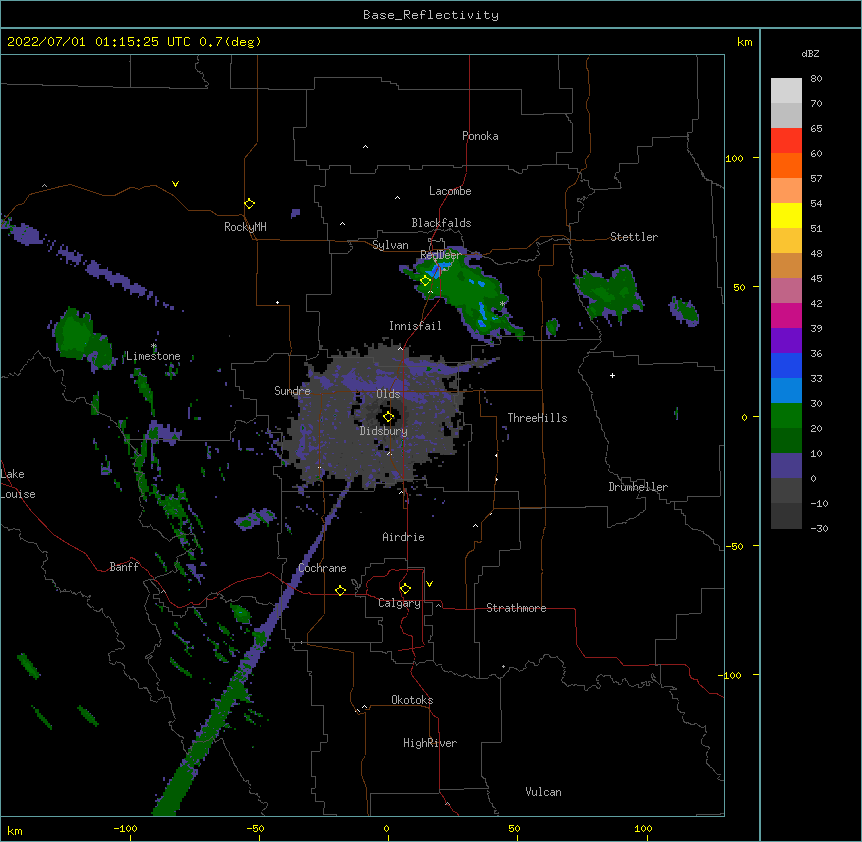
Task: Select the magenta 39–42 dBZ legend band
Action: click(786, 315)
